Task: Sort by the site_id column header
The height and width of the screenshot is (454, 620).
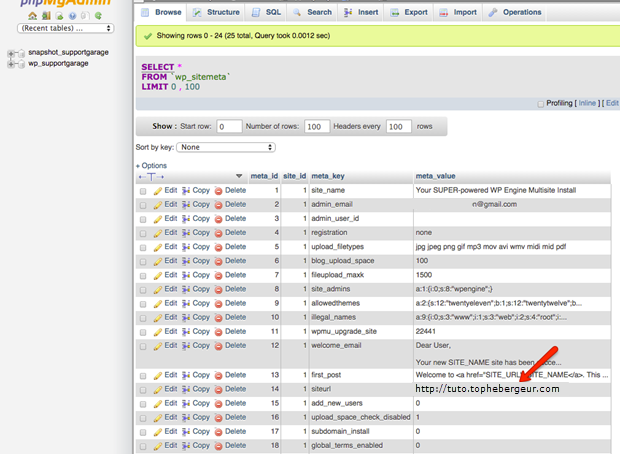Action: (295, 176)
